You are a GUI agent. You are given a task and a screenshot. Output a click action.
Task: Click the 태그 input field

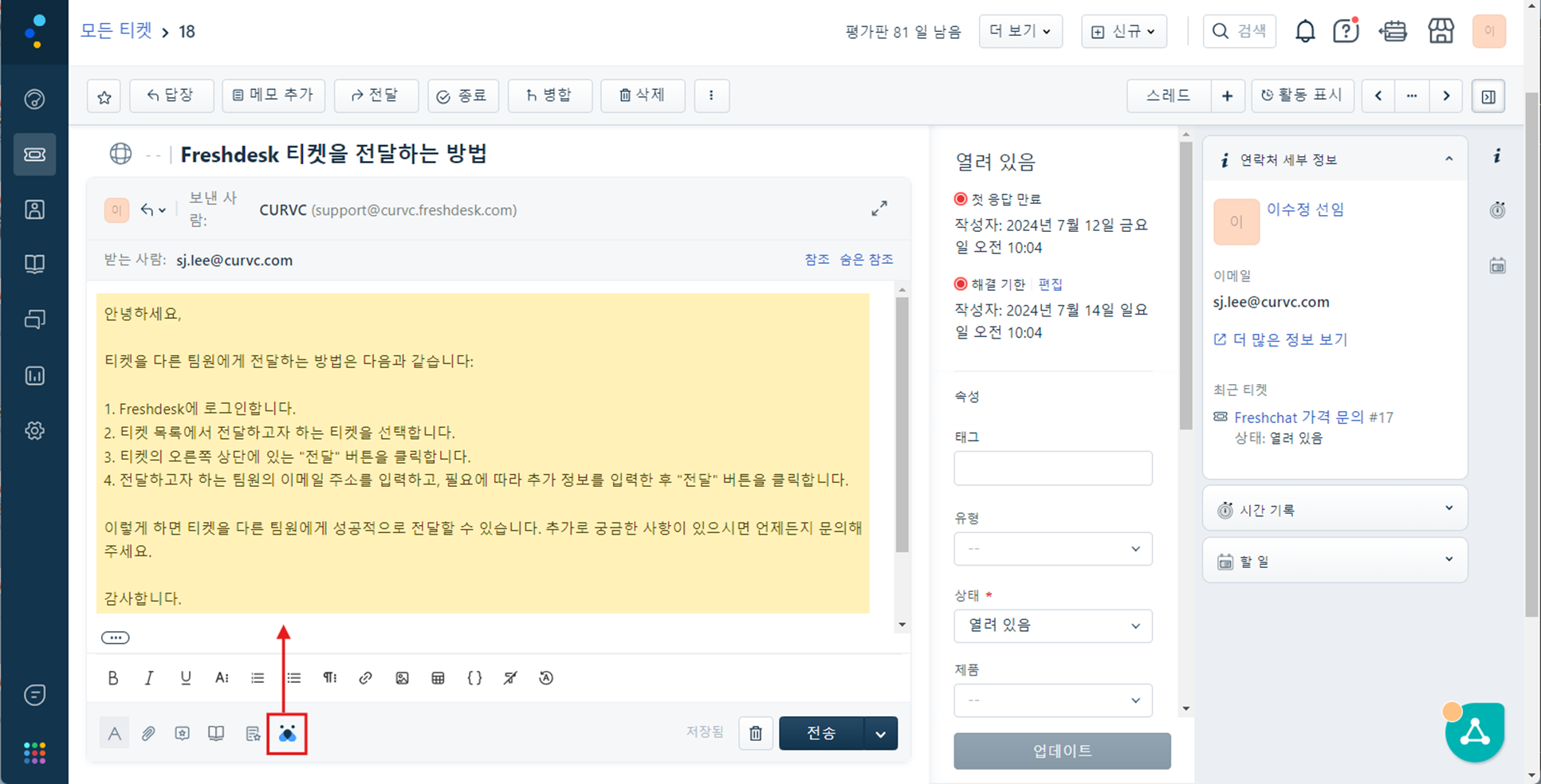pyautogui.click(x=1052, y=468)
